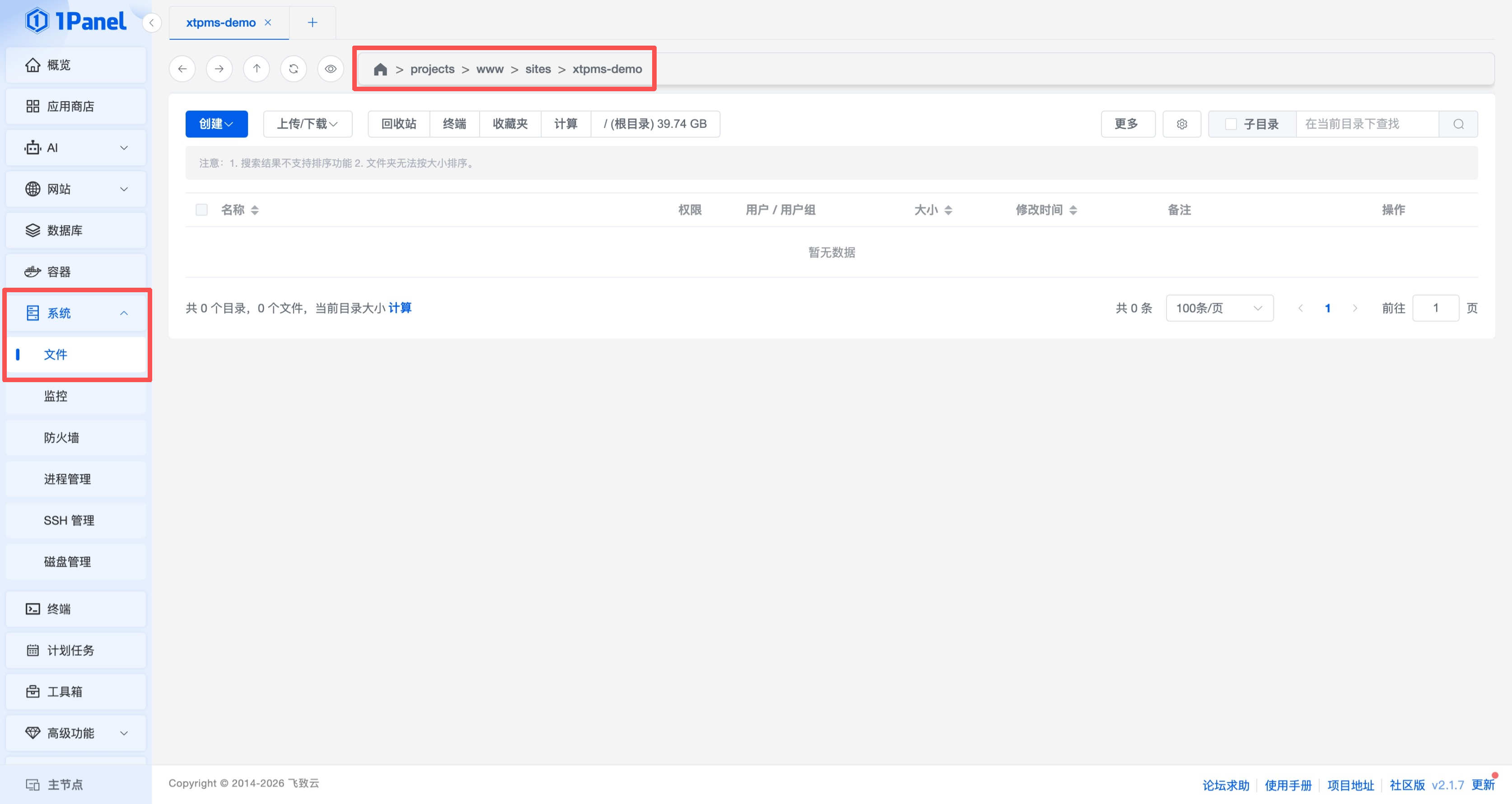Click the 1Panel logo
1512x804 pixels.
(76, 21)
